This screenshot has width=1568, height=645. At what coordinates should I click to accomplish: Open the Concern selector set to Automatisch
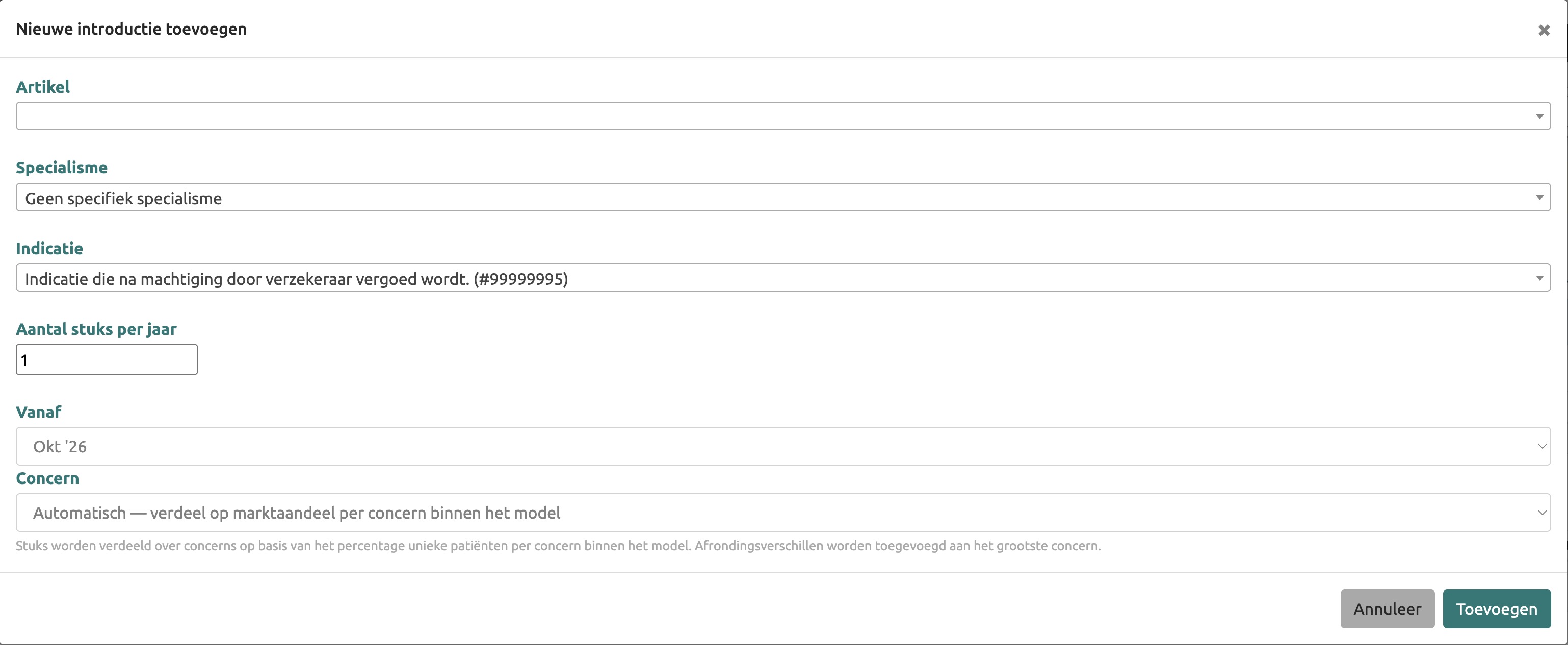click(783, 513)
